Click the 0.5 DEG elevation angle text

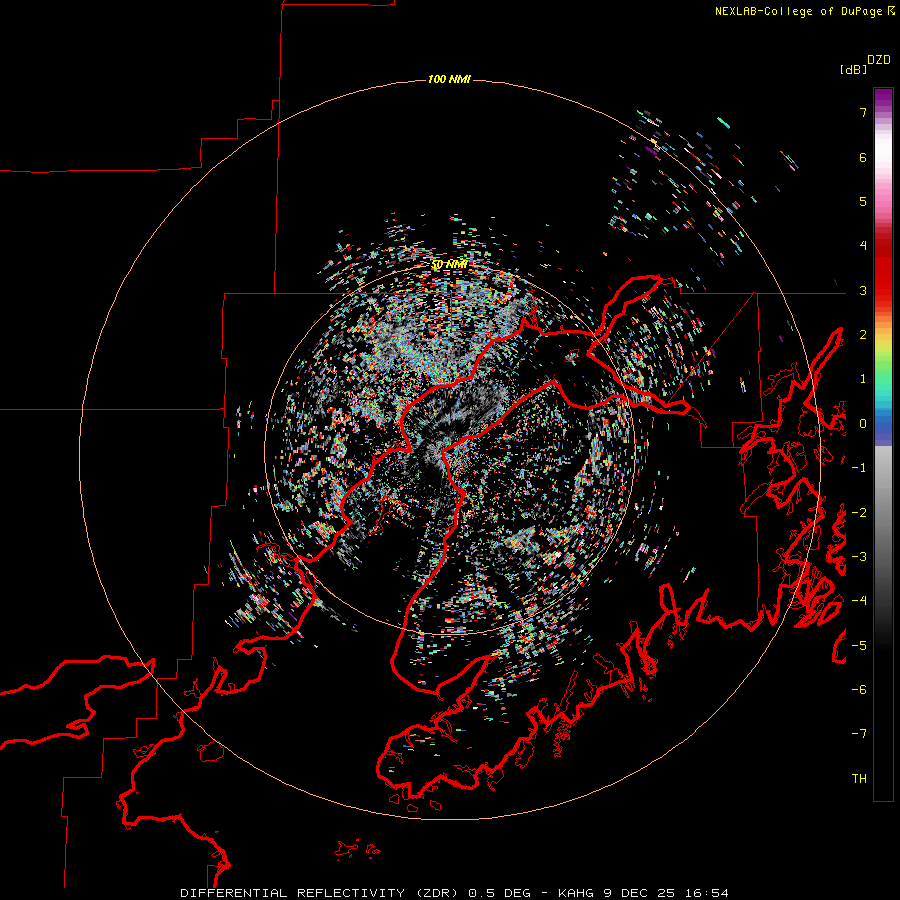click(501, 893)
